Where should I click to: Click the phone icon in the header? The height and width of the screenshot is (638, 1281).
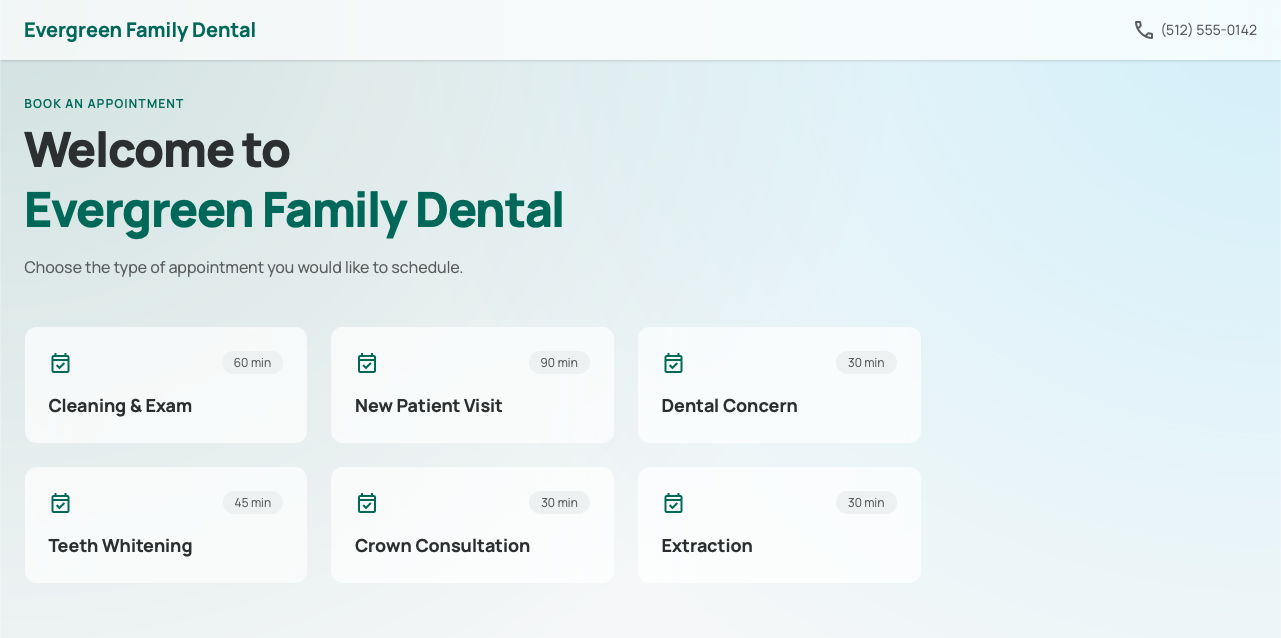tap(1144, 30)
